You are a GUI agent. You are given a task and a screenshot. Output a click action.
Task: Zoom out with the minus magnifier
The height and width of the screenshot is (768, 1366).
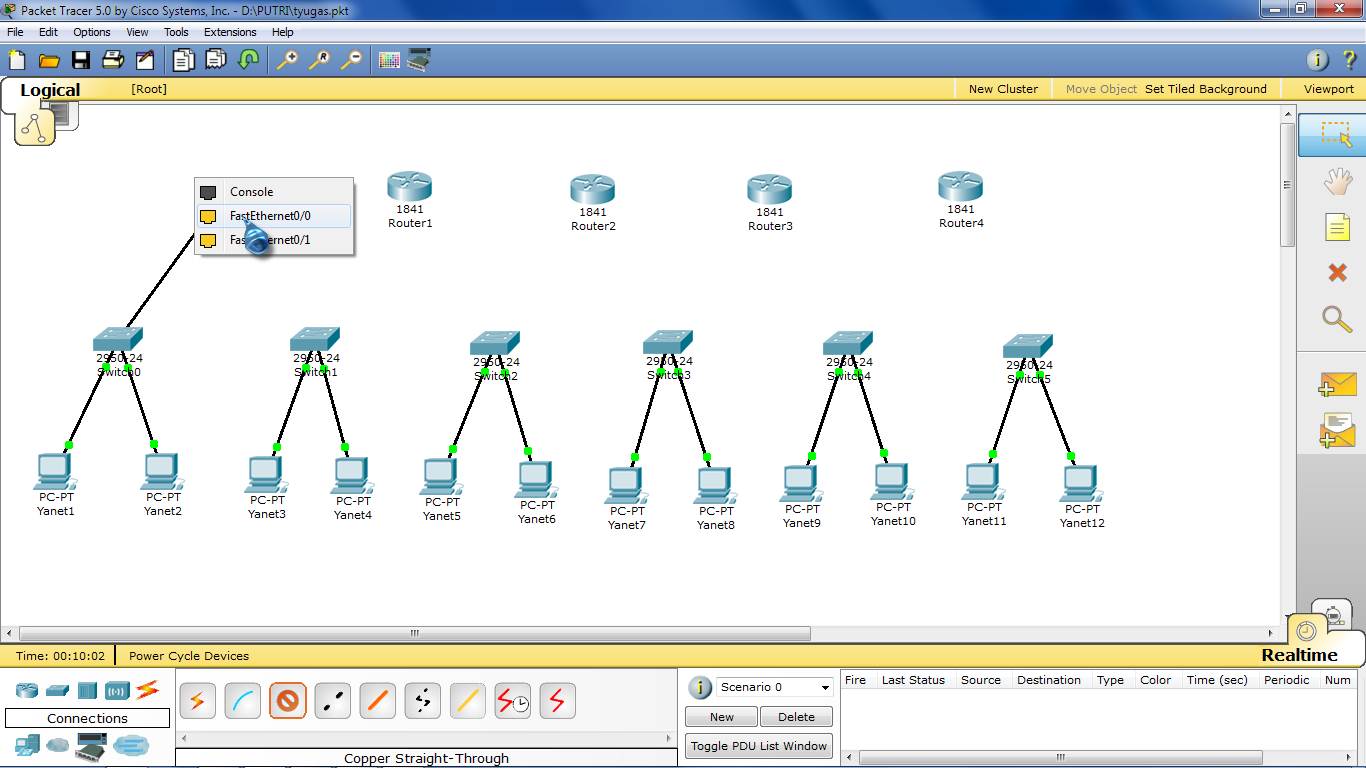351,60
